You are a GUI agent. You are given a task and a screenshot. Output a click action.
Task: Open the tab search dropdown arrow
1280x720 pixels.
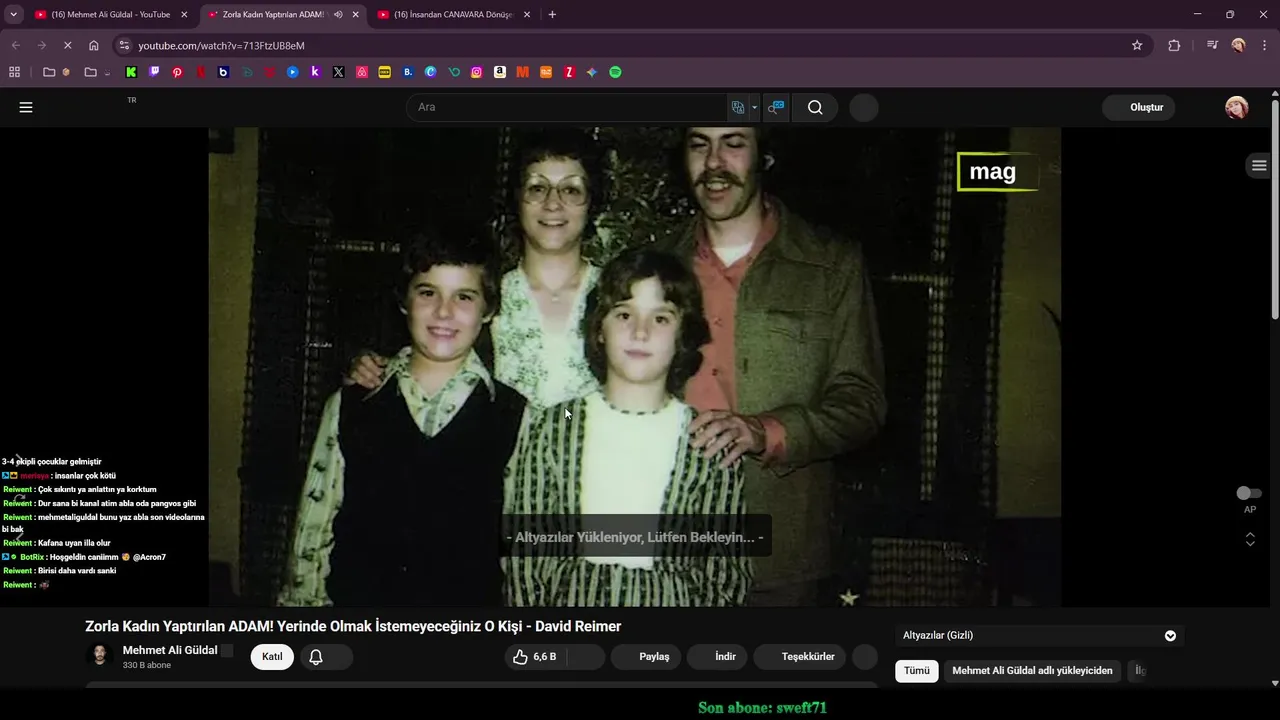coord(14,14)
